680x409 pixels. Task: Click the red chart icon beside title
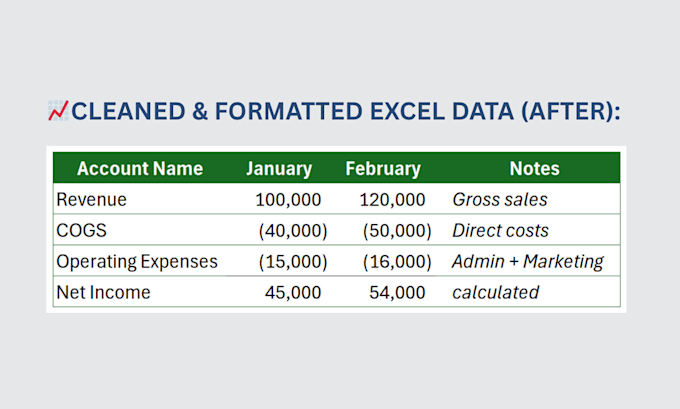[58, 111]
